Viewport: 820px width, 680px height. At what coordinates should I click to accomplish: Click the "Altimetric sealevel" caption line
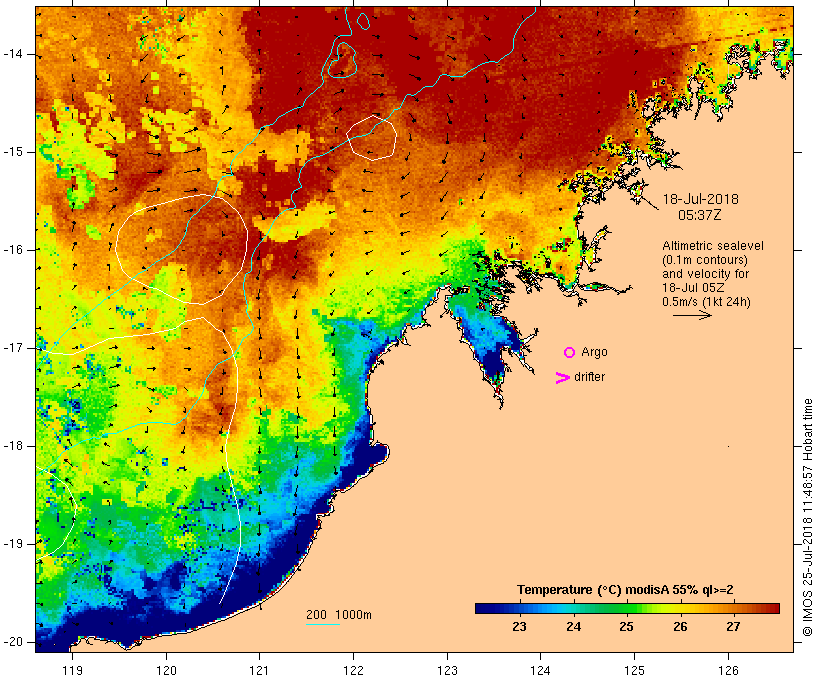tap(713, 245)
